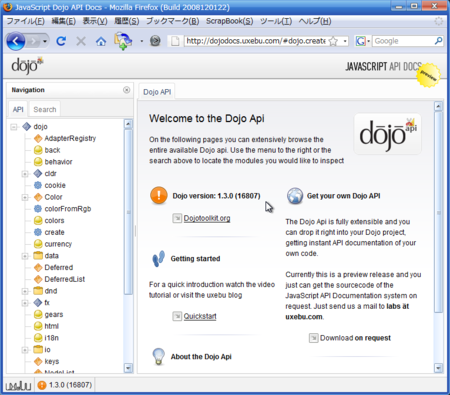This screenshot has width=450, height=395.
Task: Click the uxebu logo in status bar
Action: tap(18, 386)
